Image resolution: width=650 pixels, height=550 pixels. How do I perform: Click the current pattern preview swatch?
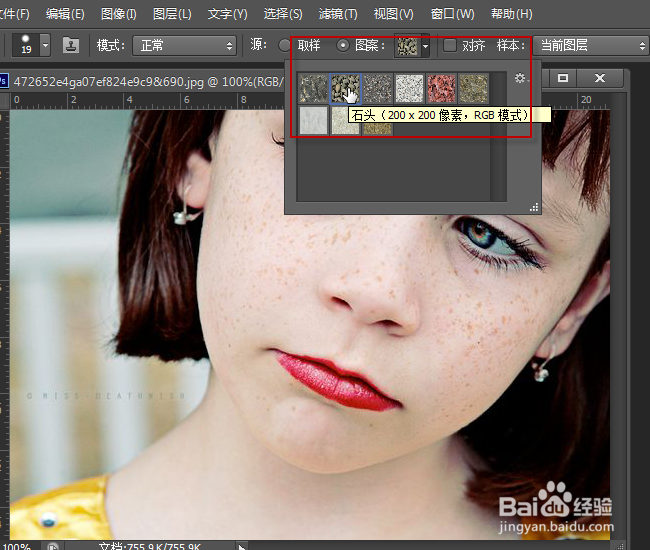click(x=407, y=46)
